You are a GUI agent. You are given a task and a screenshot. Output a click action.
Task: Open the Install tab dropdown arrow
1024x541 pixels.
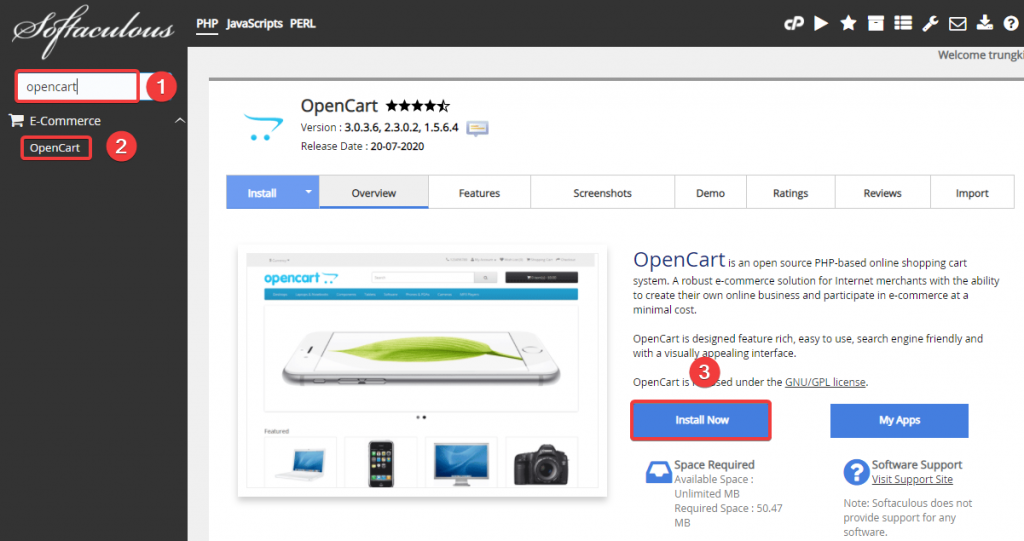point(308,192)
